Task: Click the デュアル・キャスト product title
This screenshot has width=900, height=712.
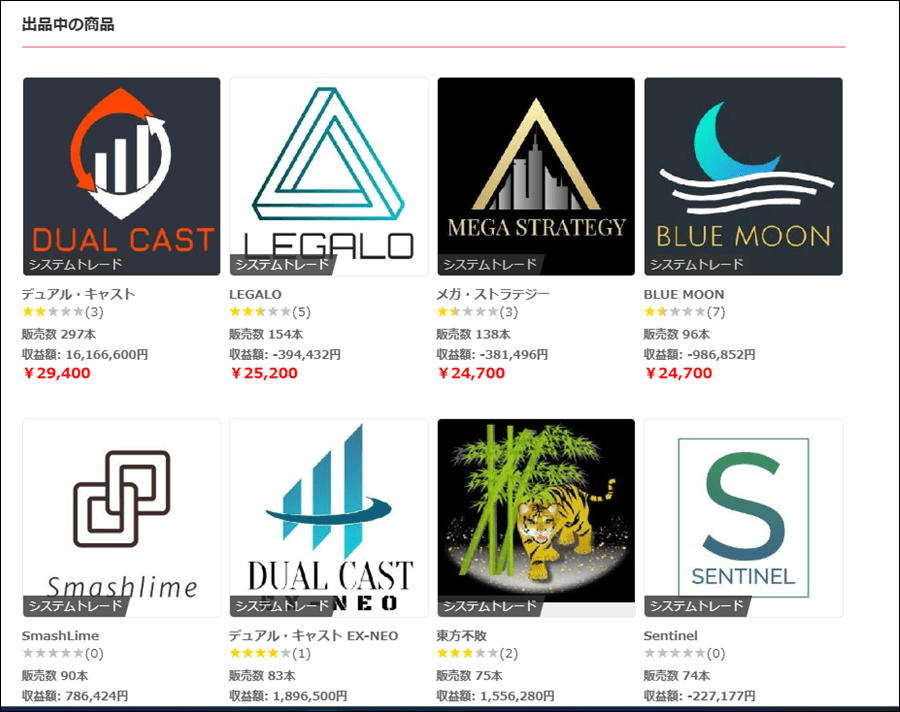Action: point(79,294)
